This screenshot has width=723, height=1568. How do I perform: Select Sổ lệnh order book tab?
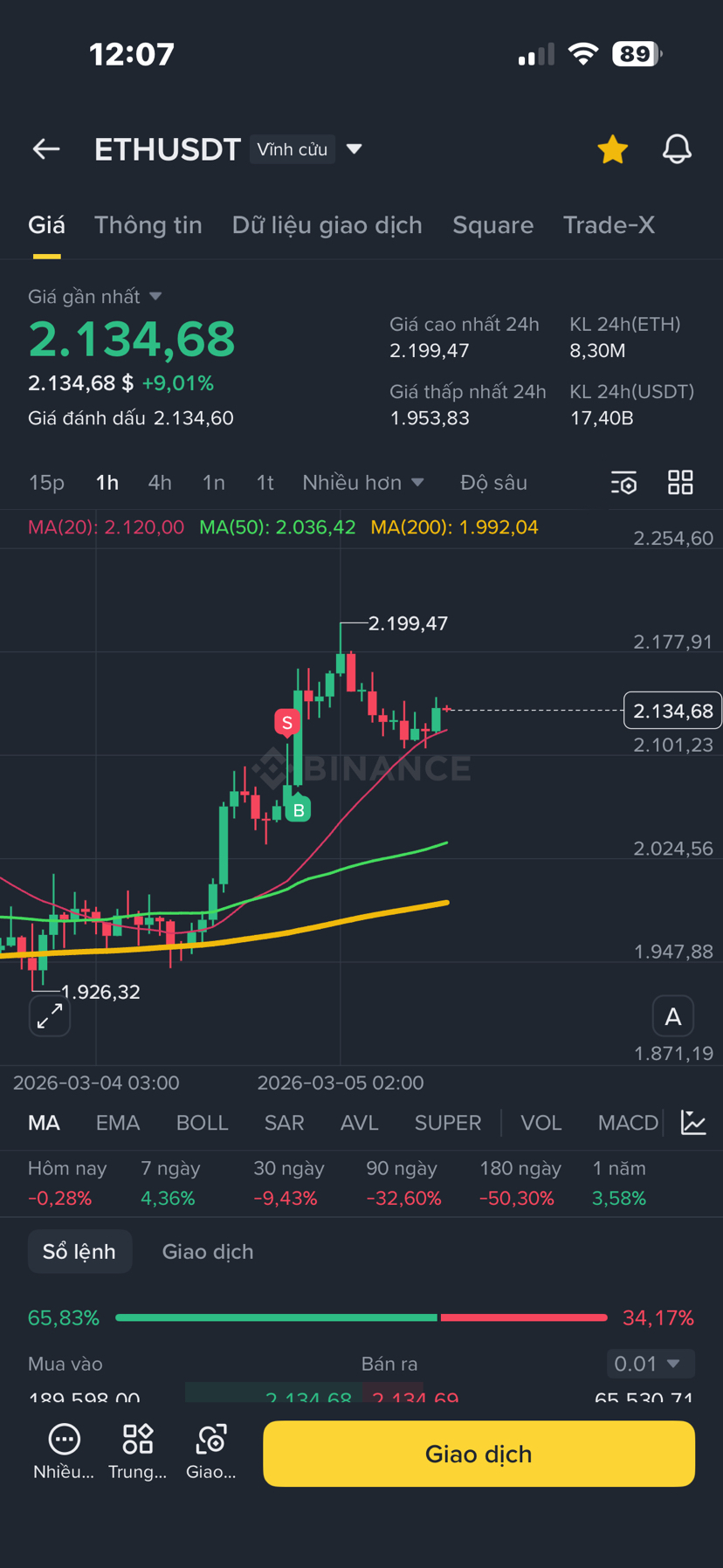click(79, 1251)
